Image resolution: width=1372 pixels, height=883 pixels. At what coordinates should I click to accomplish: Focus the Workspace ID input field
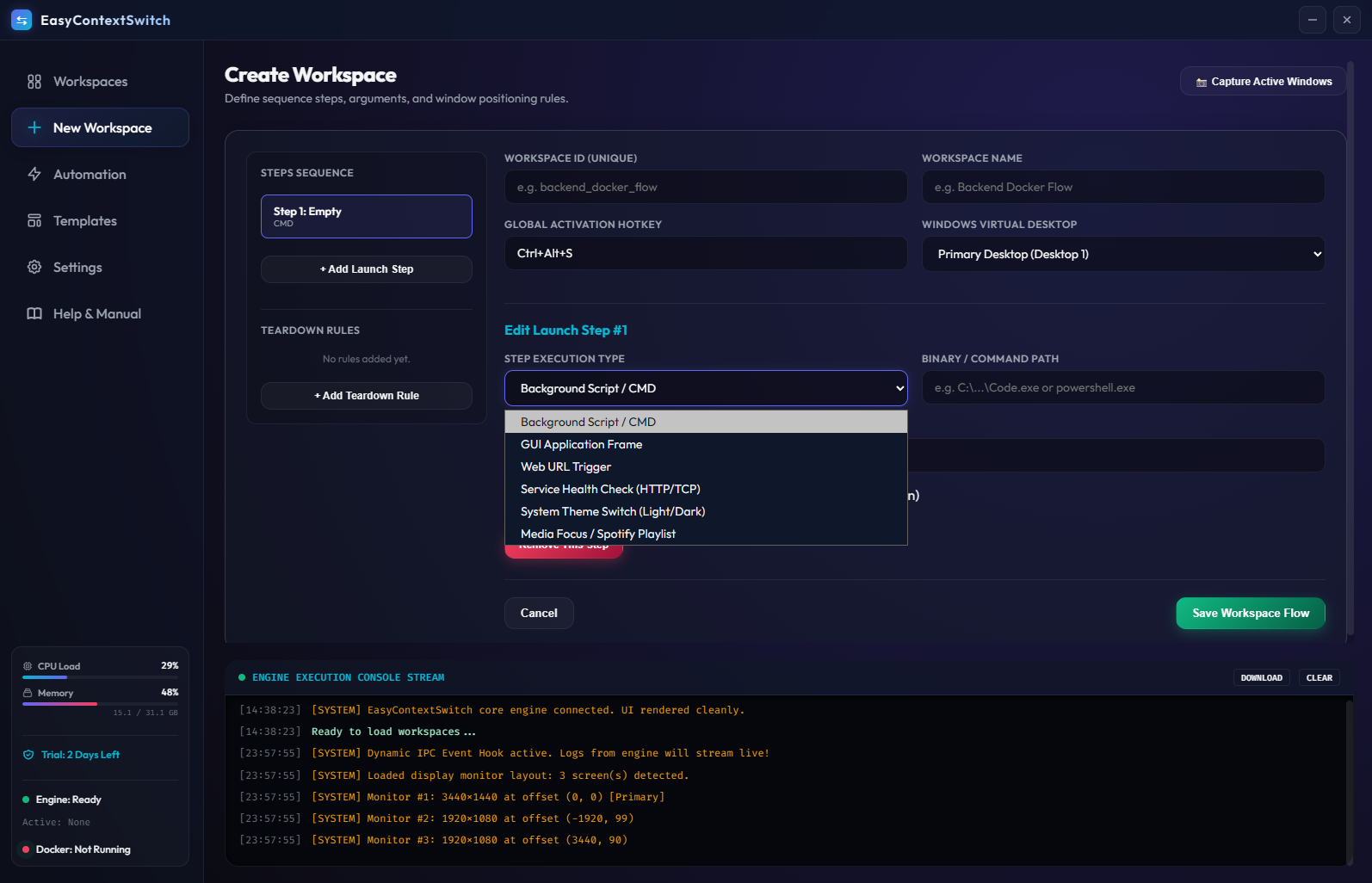point(706,187)
